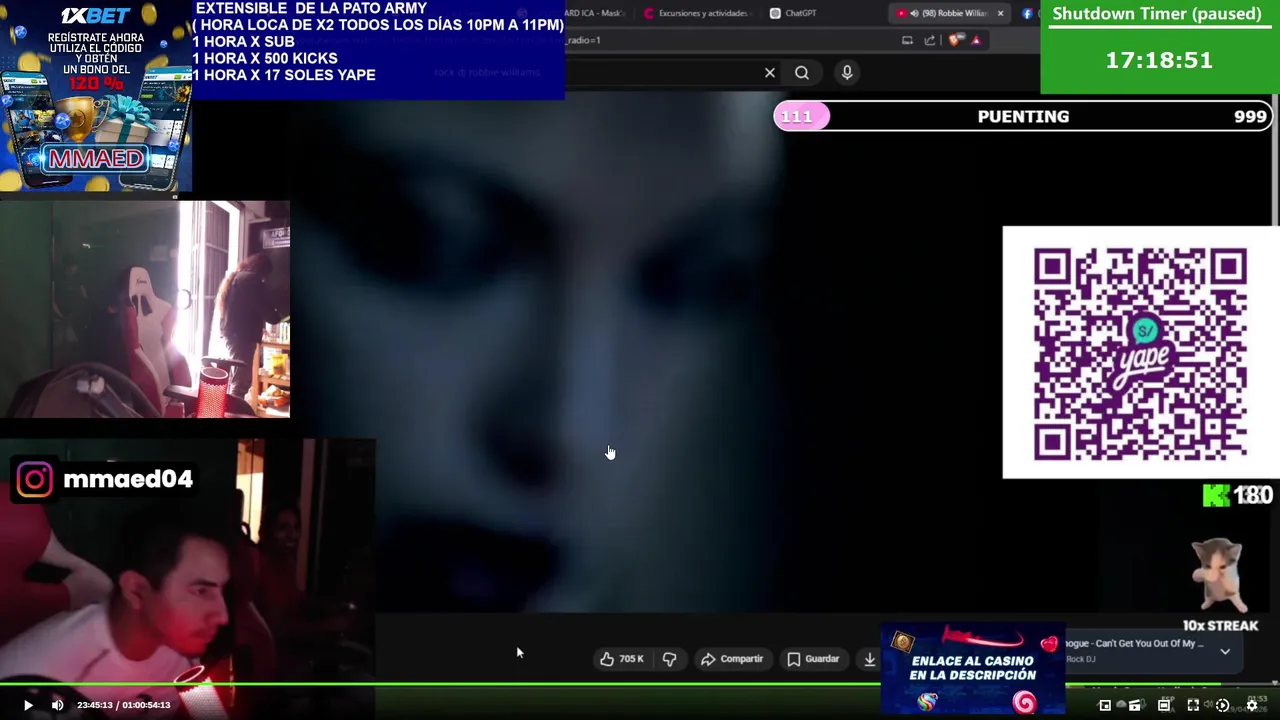Click the Kick logo counter 180

(x=1238, y=495)
